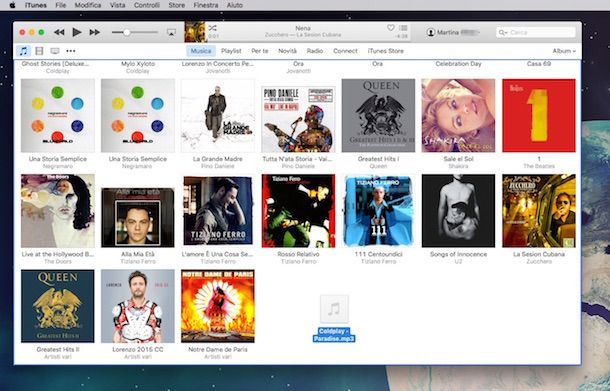This screenshot has width=610, height=391.
Task: Open the iTunes menu in menu bar
Action: pos(36,5)
